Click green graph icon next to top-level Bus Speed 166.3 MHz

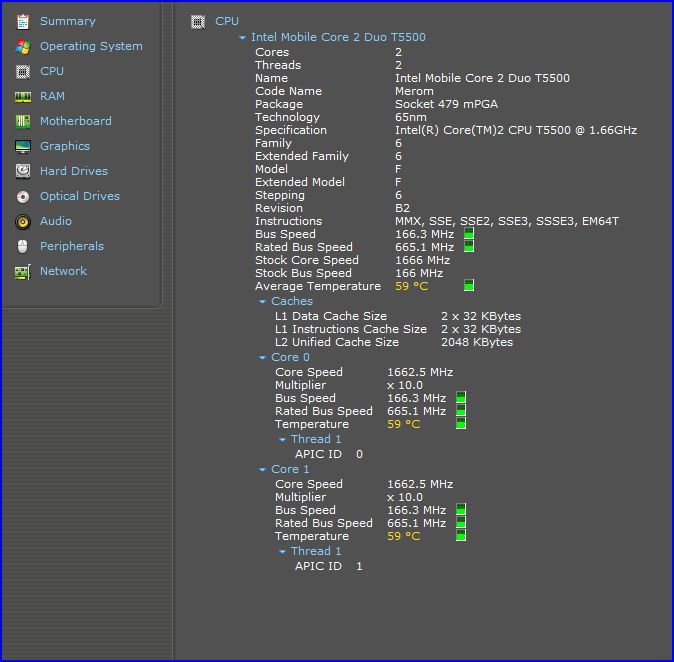[x=469, y=233]
